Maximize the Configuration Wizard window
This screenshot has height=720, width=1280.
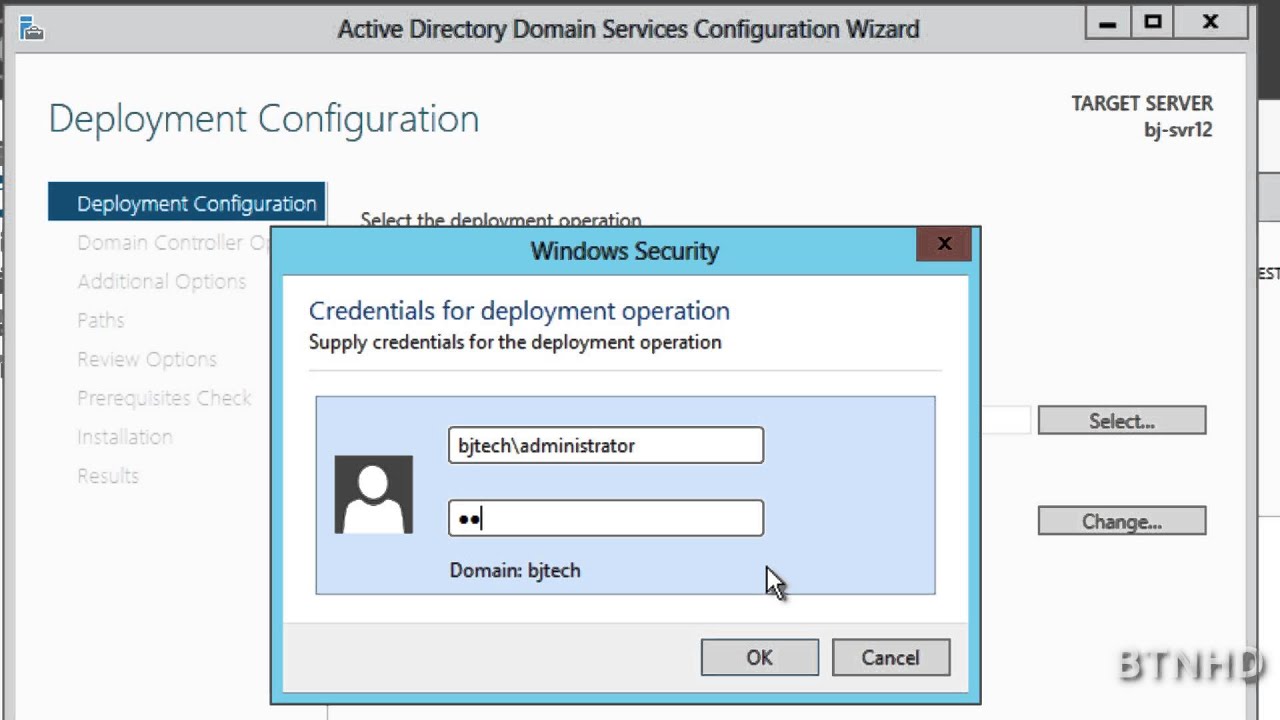click(1153, 22)
